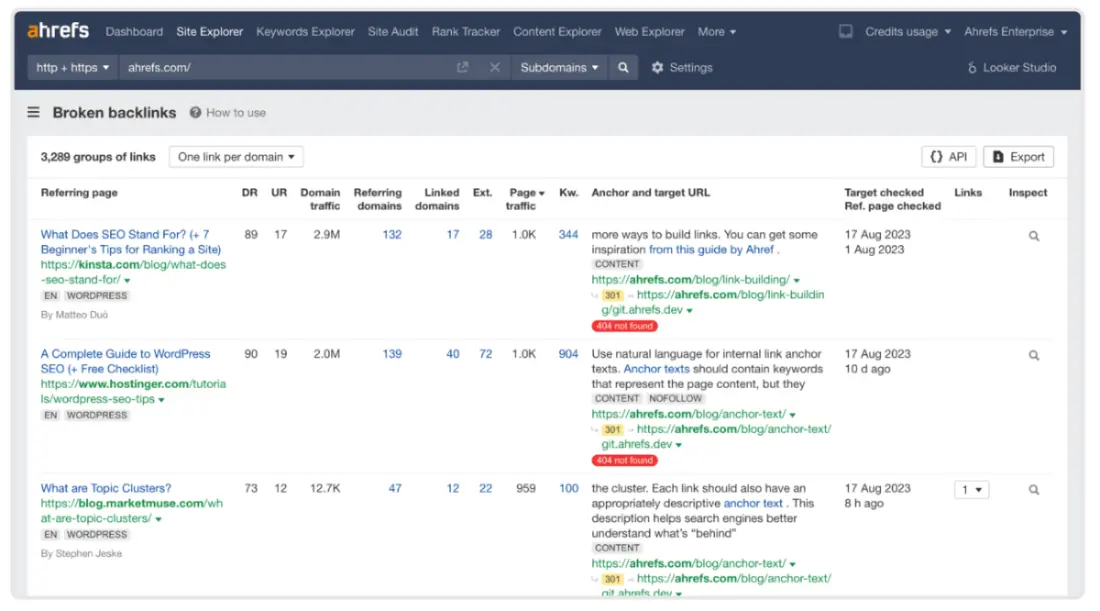Viewport: 1100px width, 611px height.
Task: Click first row's red 404 not found badge
Action: (624, 326)
